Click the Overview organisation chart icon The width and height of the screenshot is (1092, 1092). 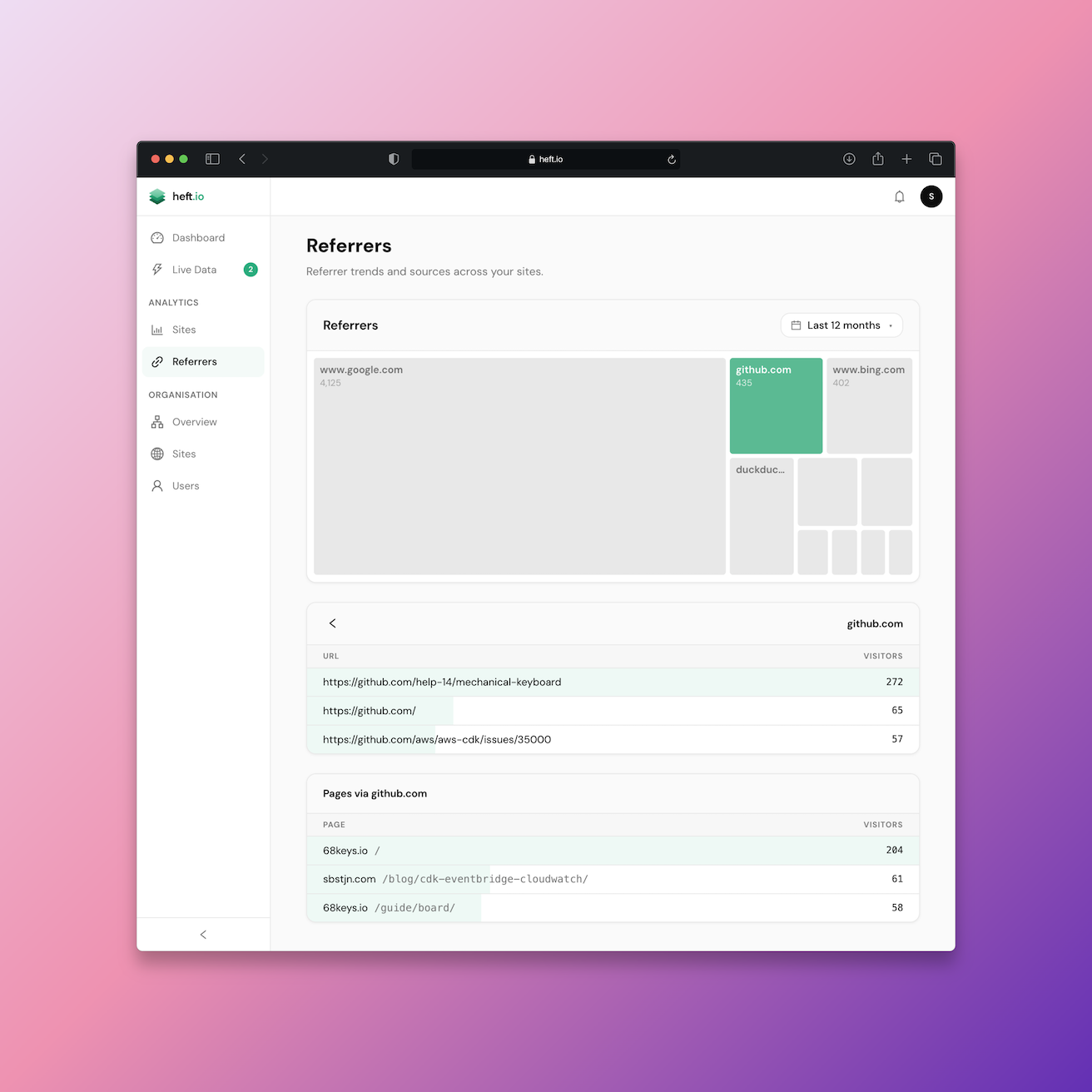(157, 422)
